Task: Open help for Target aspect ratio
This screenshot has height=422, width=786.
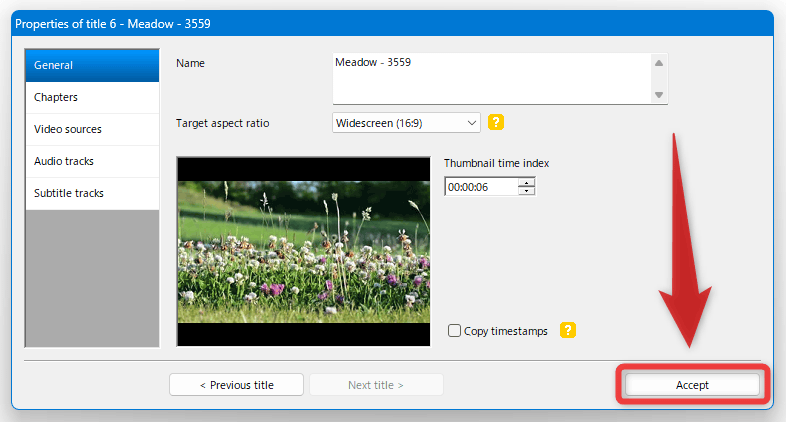Action: click(x=496, y=122)
